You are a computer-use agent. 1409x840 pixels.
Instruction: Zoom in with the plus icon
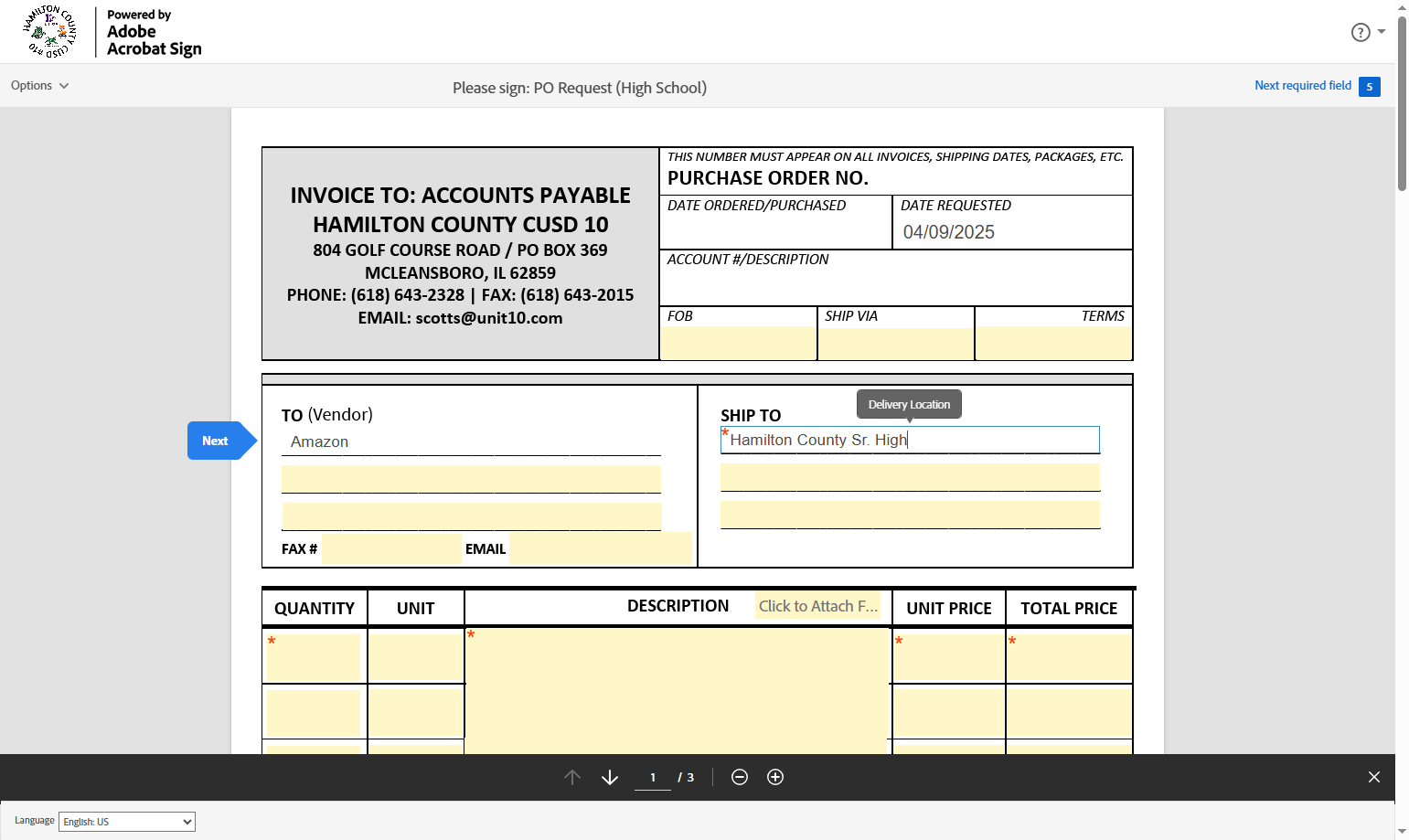[775, 777]
